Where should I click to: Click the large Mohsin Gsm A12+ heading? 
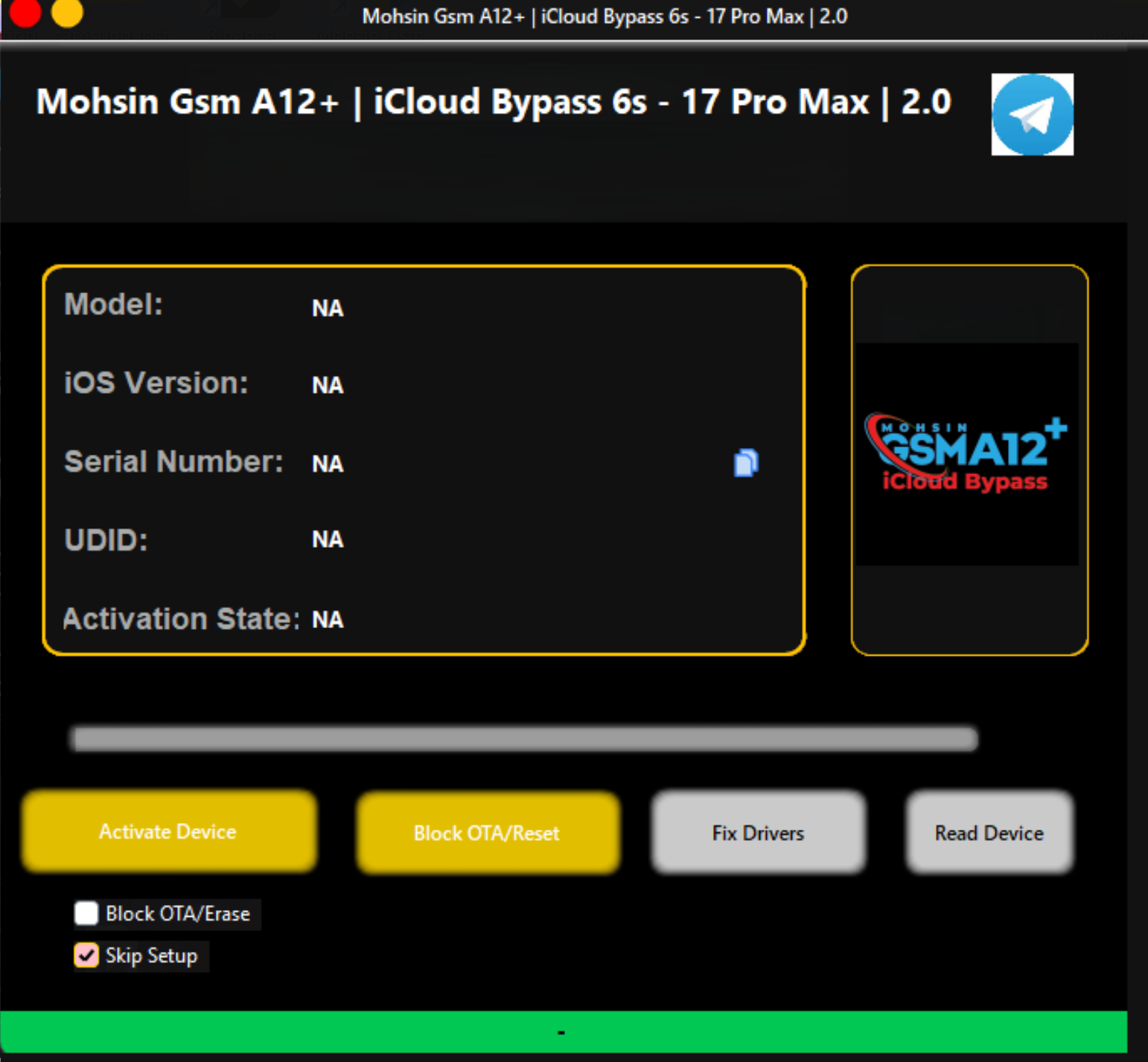tap(494, 102)
